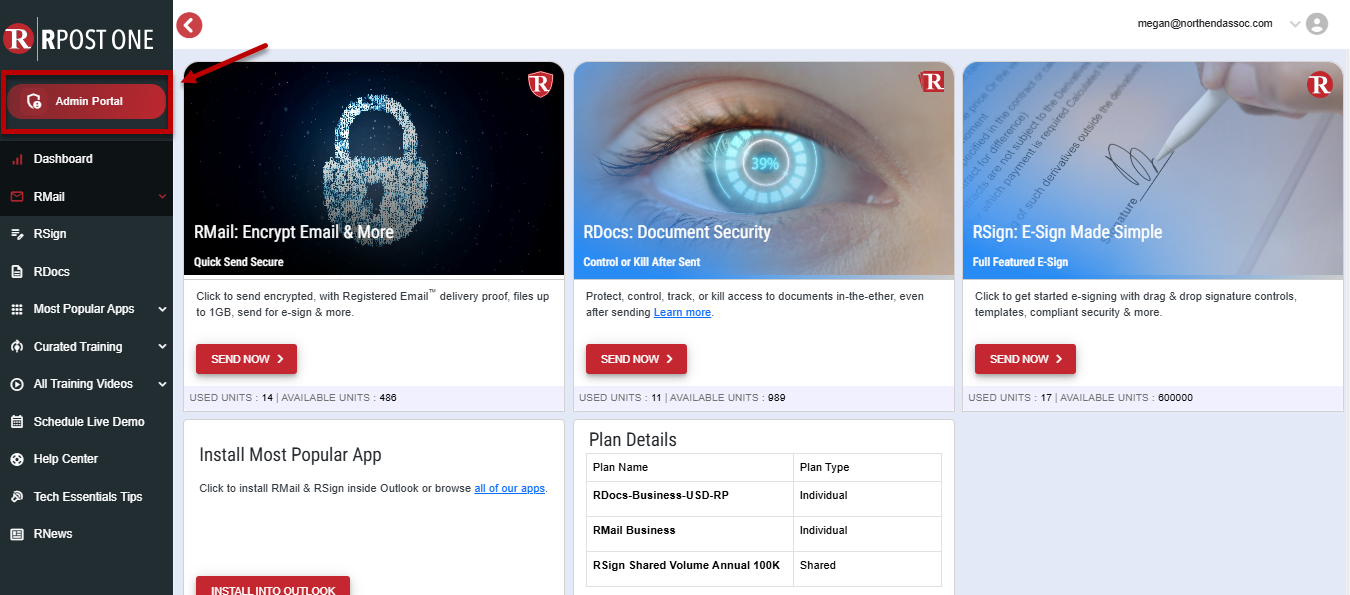This screenshot has height=595, width=1350.
Task: Click Send Now under RSign card
Action: (1025, 359)
